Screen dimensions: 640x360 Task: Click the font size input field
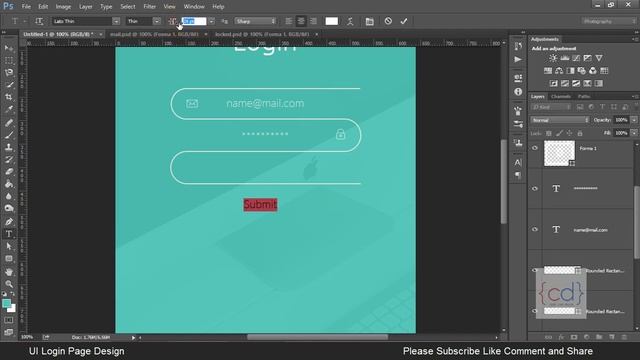pos(194,21)
